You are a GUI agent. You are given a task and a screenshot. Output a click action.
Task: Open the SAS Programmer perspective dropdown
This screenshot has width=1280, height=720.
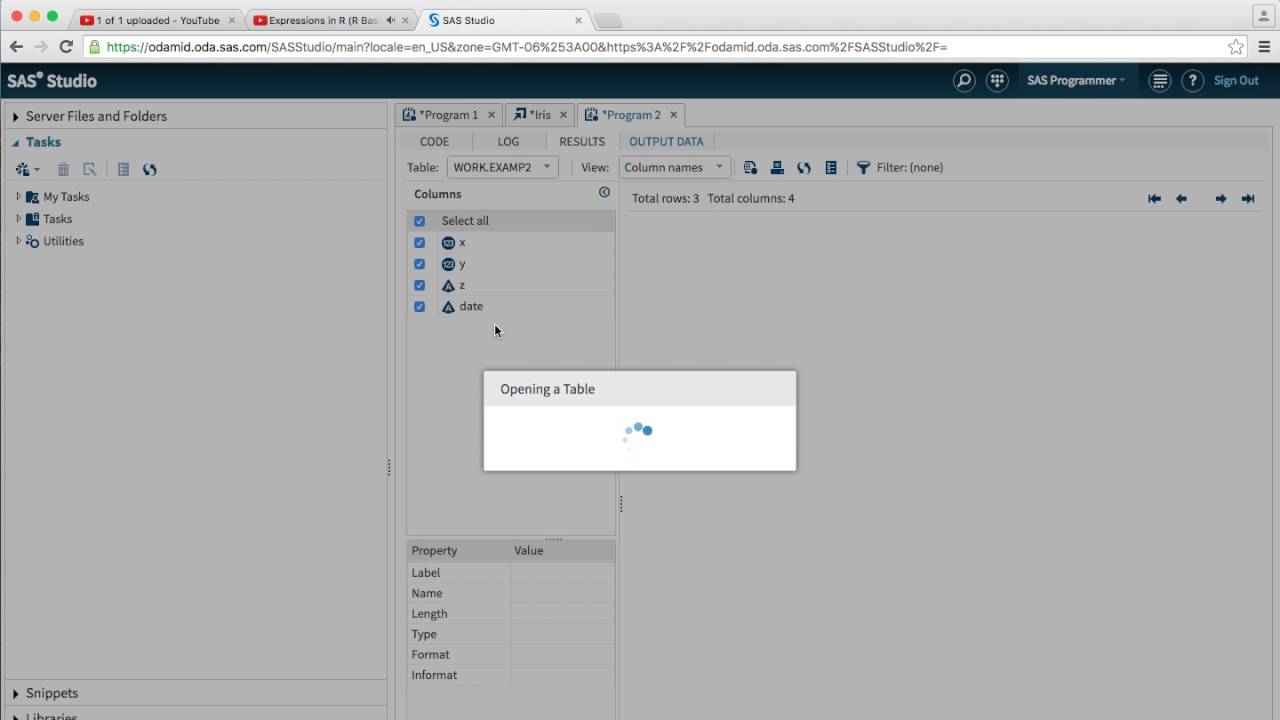[x=1076, y=81]
